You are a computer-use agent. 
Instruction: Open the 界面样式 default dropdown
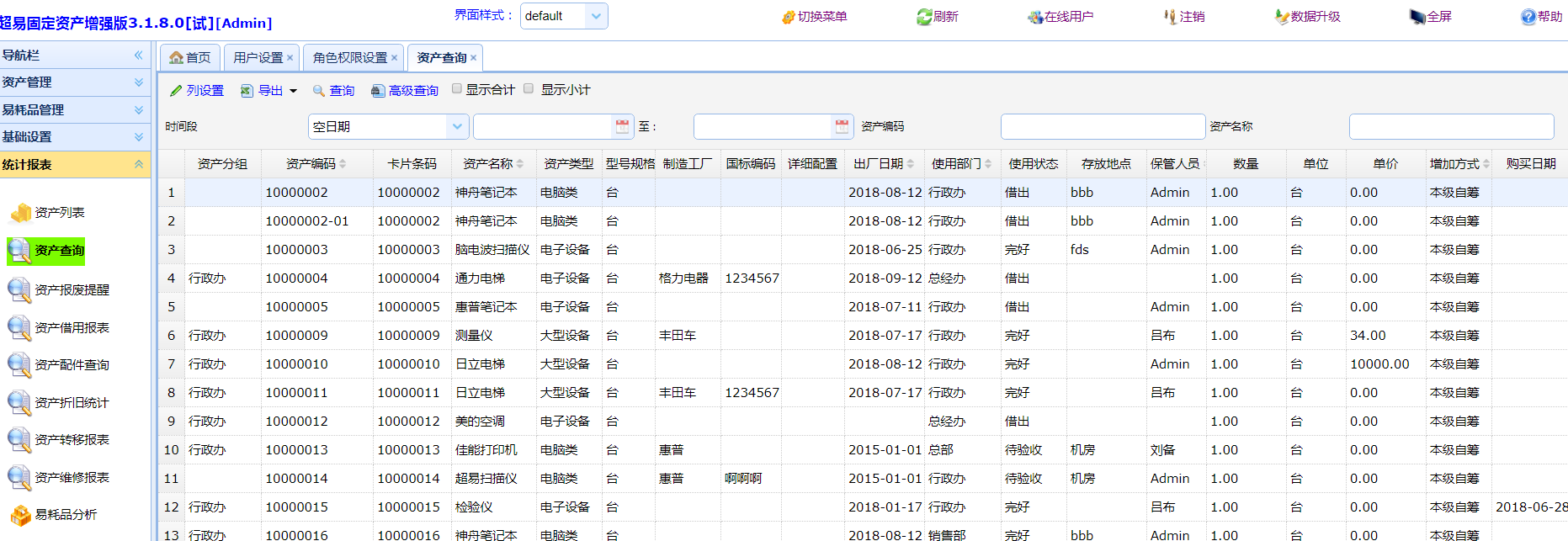click(x=596, y=16)
